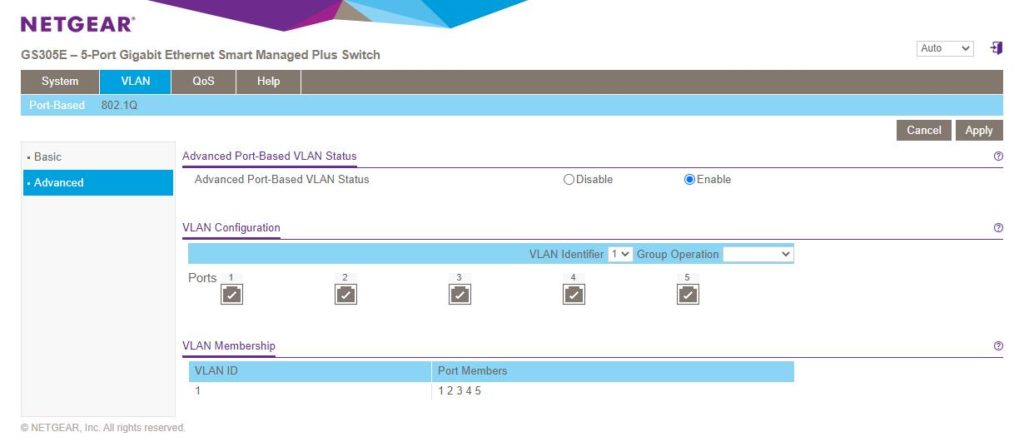Open the Auto language dropdown
The width and height of the screenshot is (1024, 437).
[945, 48]
